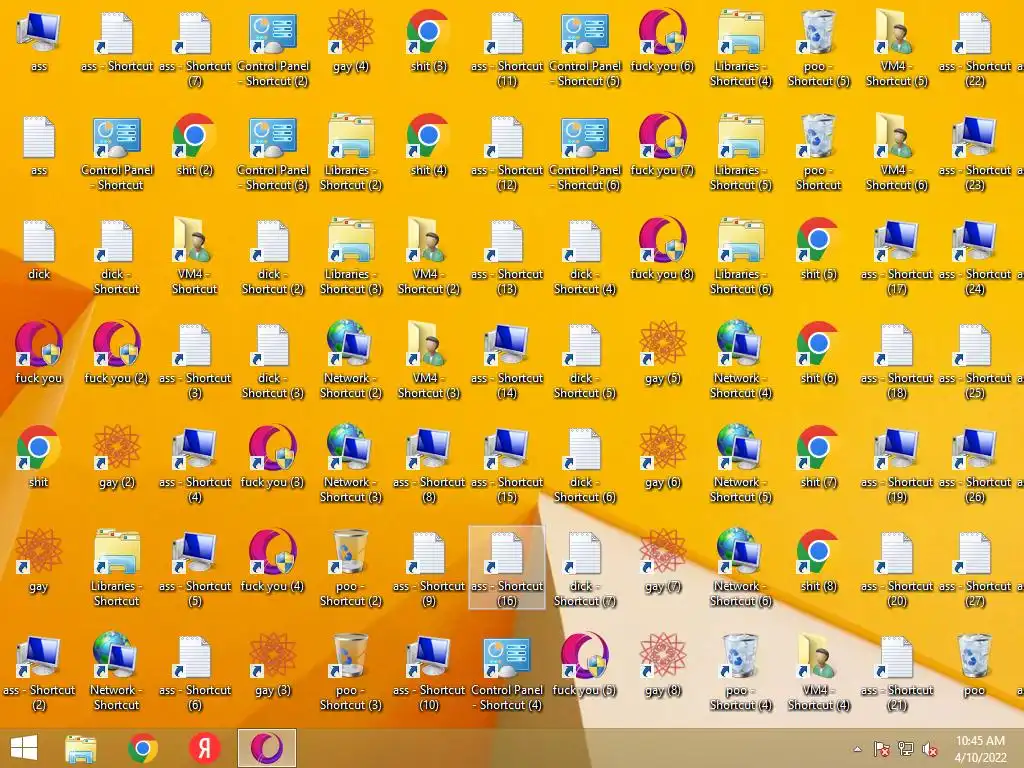Select ass - Shortcut (7) document icon
Viewport: 1024px width, 768px height.
[195, 48]
